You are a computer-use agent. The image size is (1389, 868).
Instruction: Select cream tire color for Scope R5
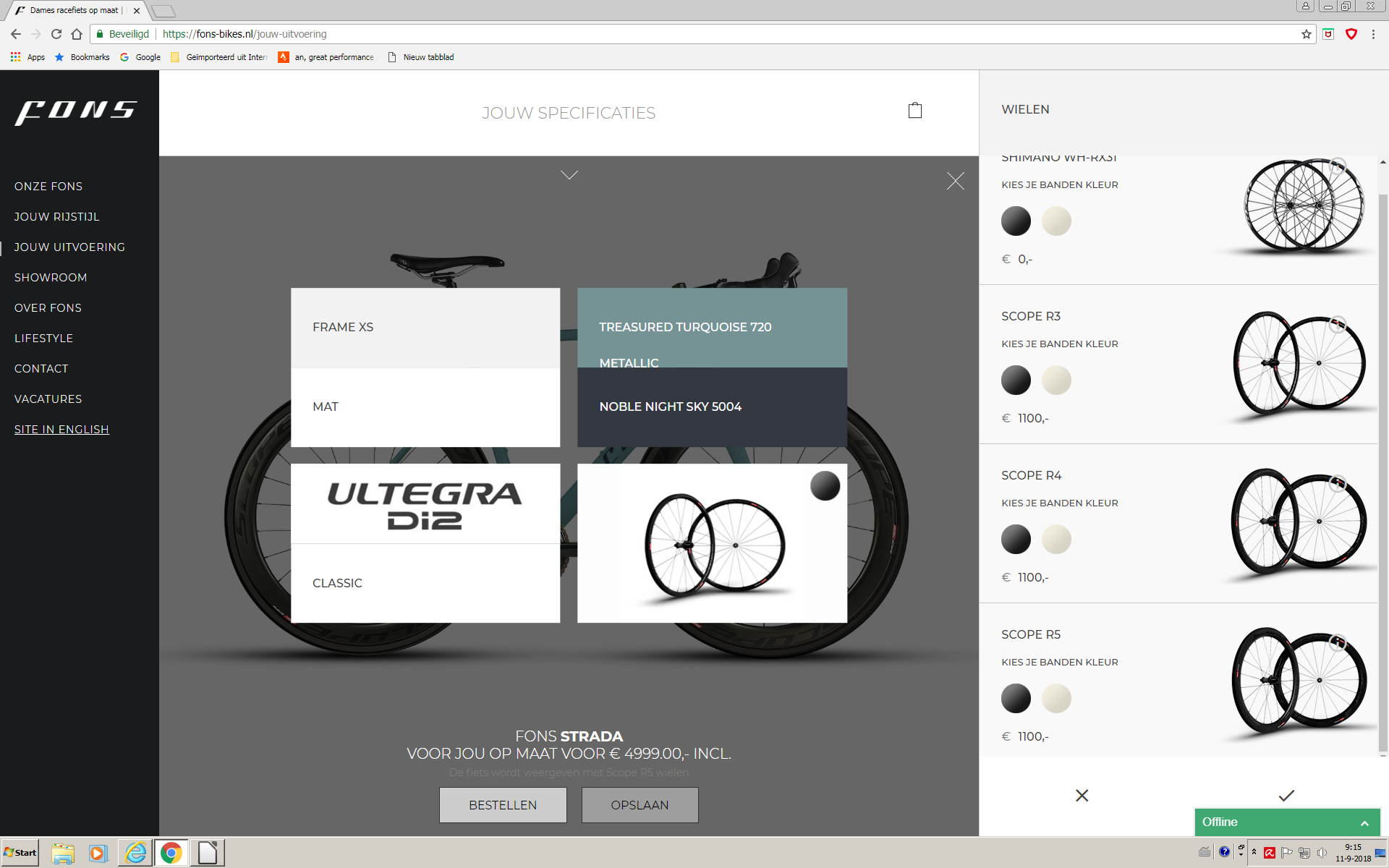[x=1056, y=698]
